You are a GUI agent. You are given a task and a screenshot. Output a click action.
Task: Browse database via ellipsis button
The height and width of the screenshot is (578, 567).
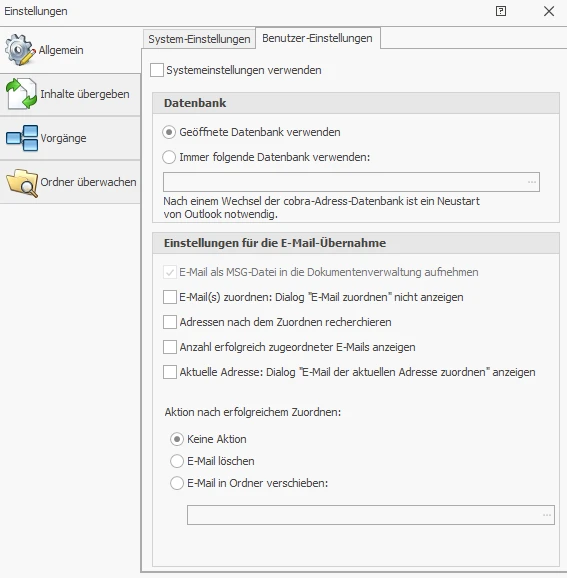tap(532, 182)
